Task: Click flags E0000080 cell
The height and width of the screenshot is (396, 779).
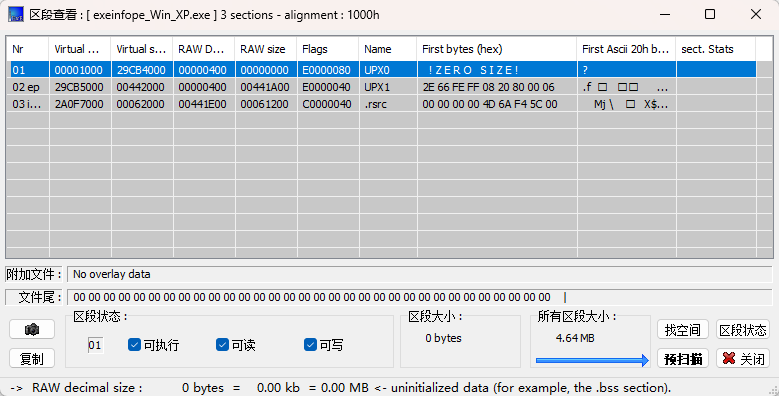Action: click(x=328, y=70)
